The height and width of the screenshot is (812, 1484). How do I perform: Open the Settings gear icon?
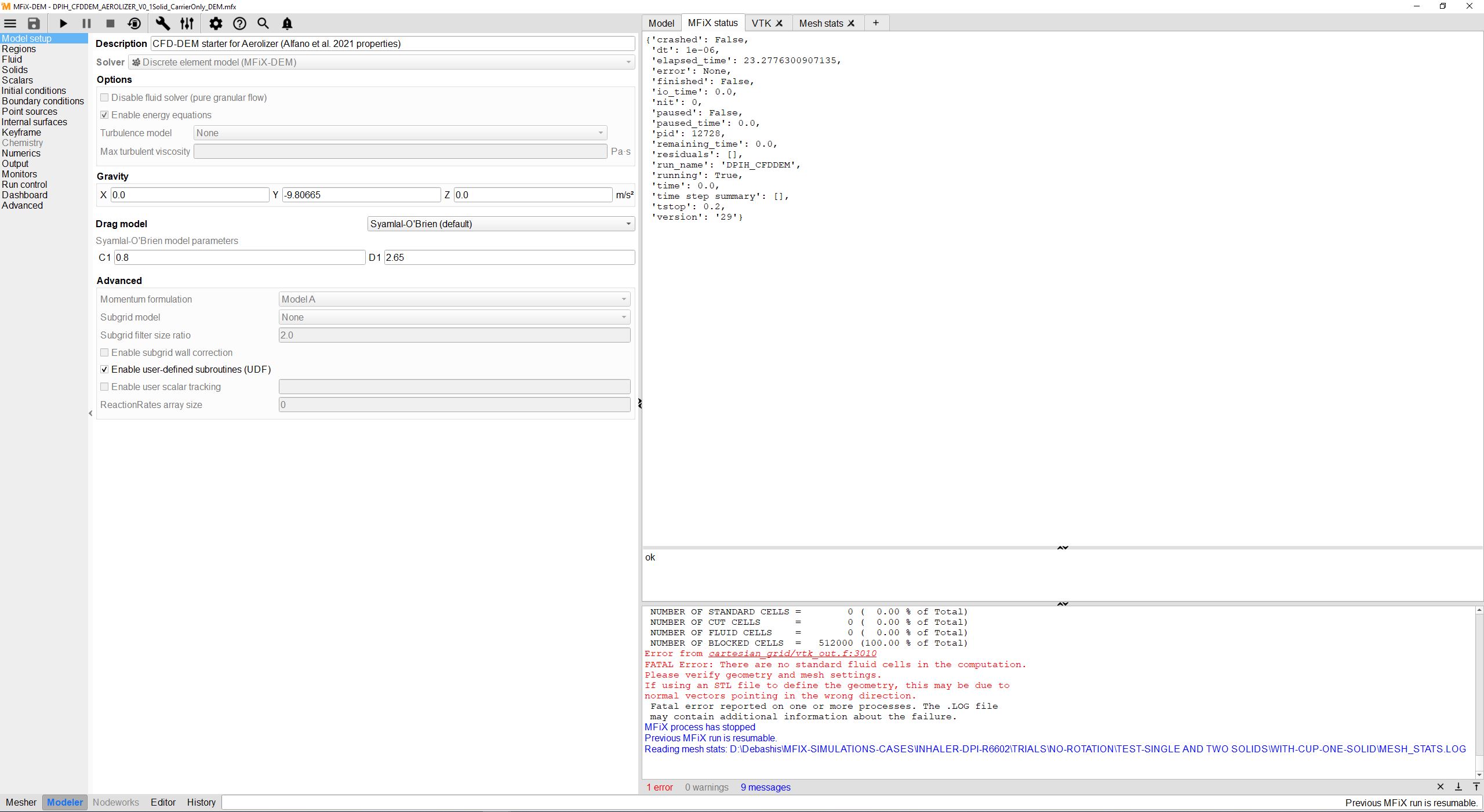216,23
